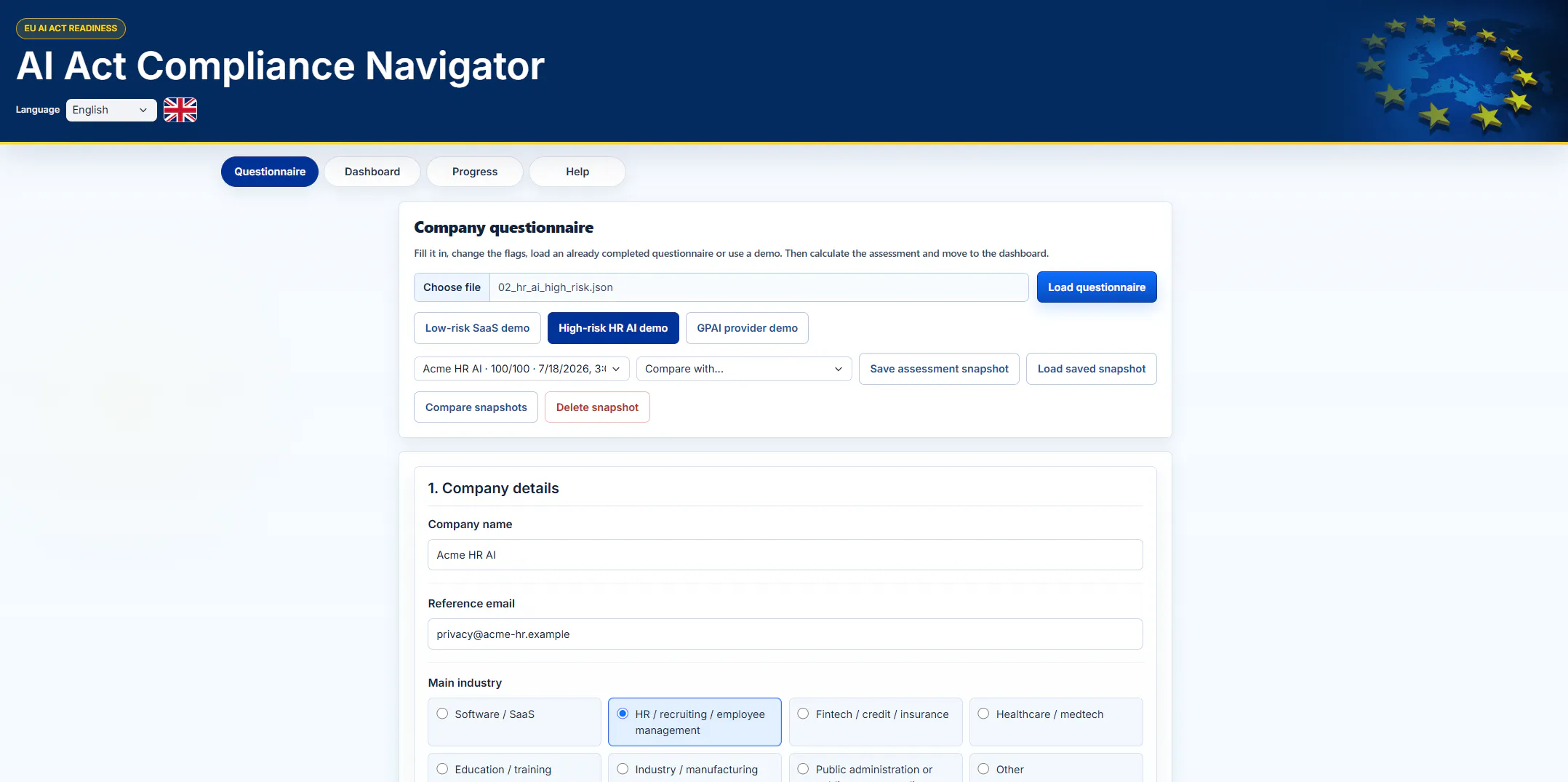
Task: Select Industry / manufacturing radio
Action: [x=623, y=769]
